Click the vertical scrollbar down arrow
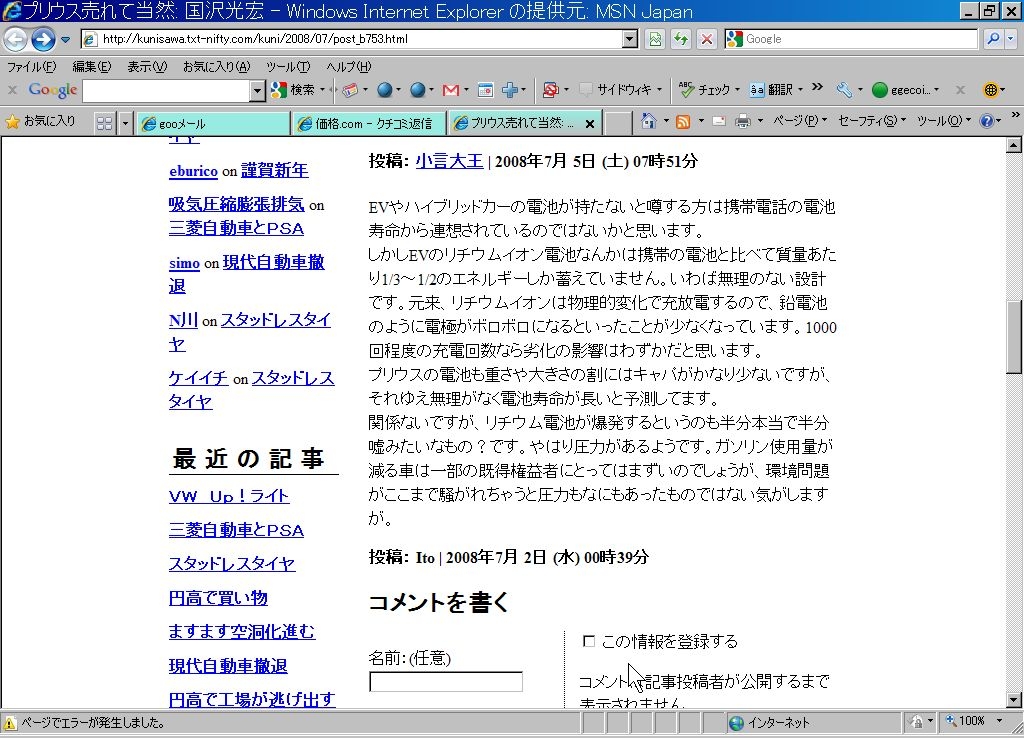 [1014, 699]
